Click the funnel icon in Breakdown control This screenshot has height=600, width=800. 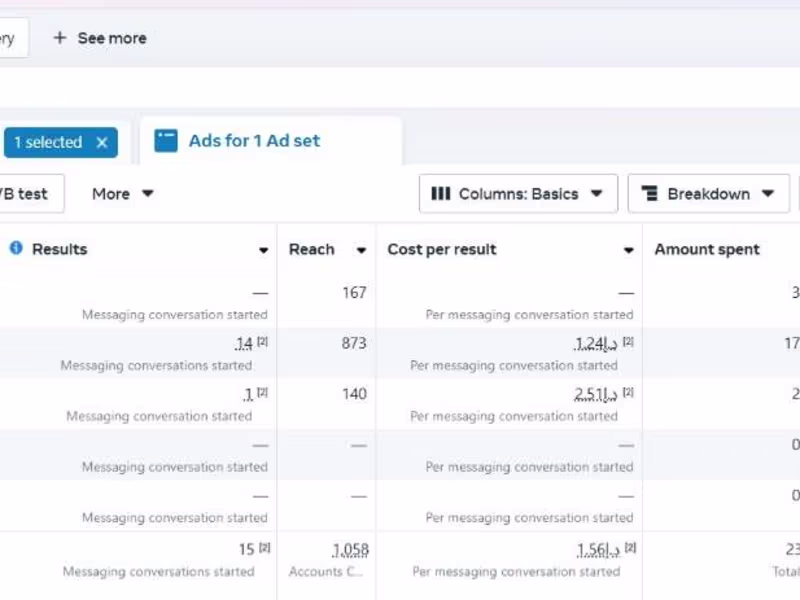click(x=652, y=193)
